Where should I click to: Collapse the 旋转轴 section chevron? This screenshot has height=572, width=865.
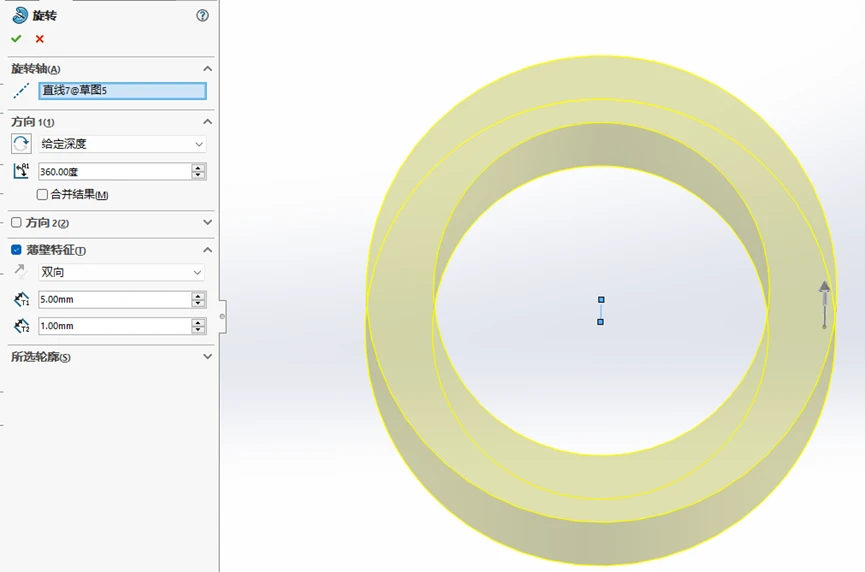(207, 68)
